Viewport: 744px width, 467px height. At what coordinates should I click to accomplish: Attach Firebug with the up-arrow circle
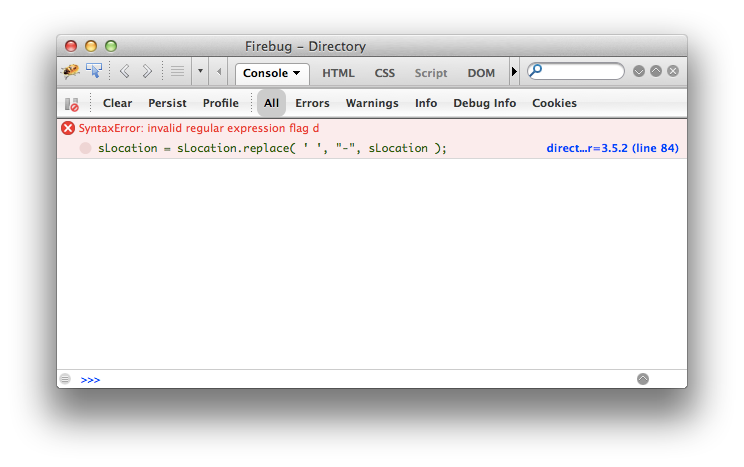pyautogui.click(x=656, y=71)
